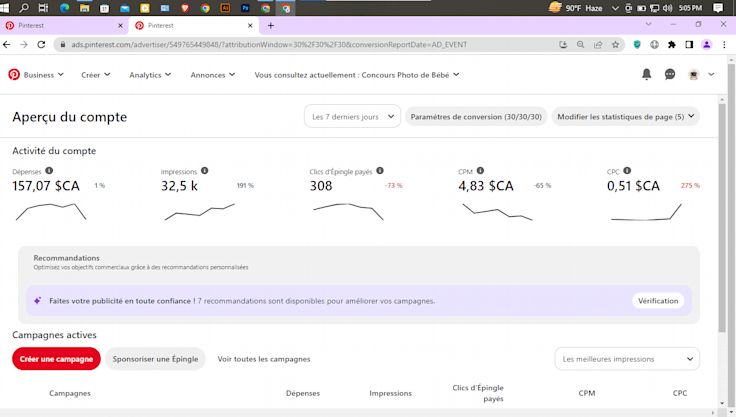
Task: Open the Brave browser taskbar icon
Action: tap(185, 8)
